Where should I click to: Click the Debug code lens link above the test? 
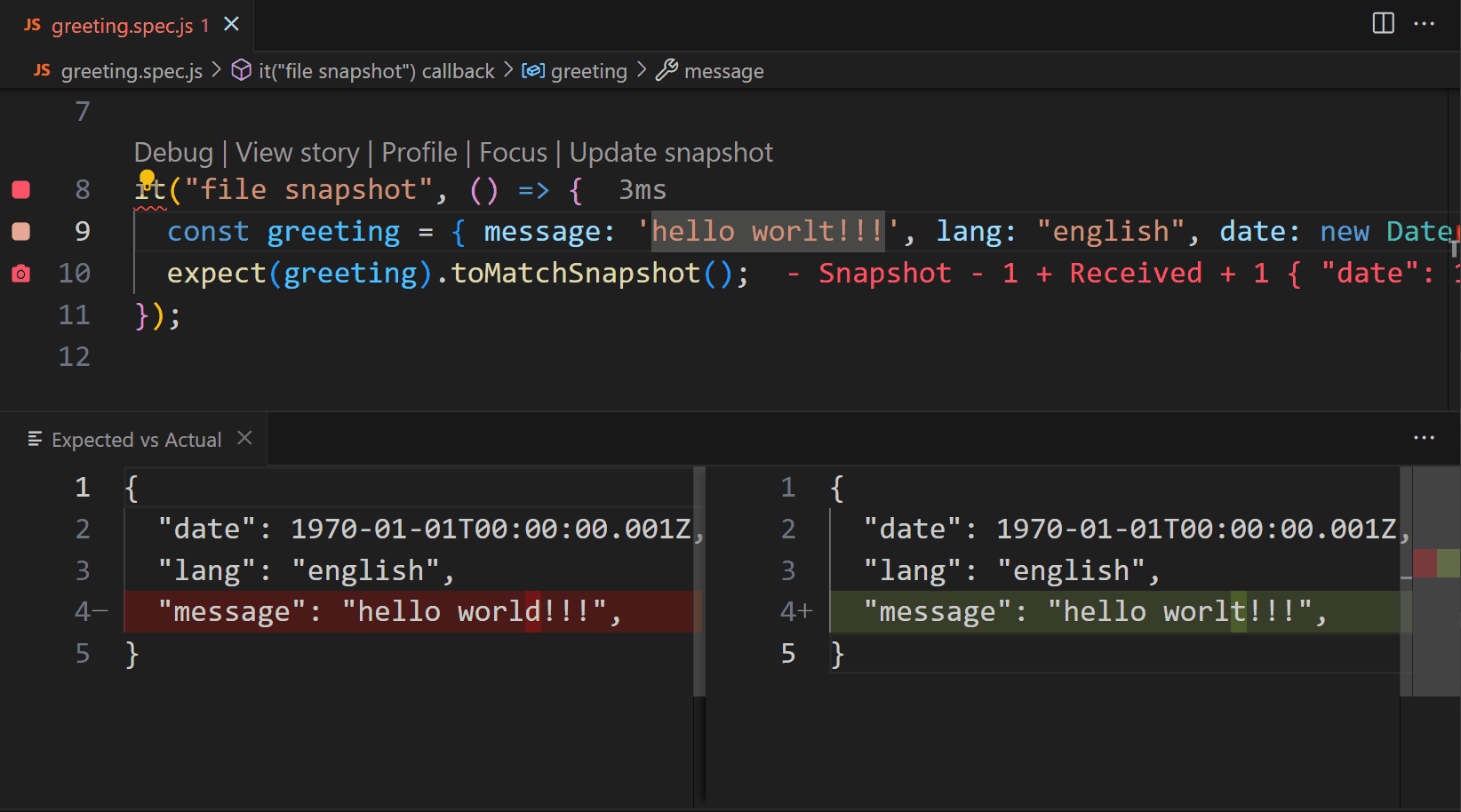pos(173,152)
